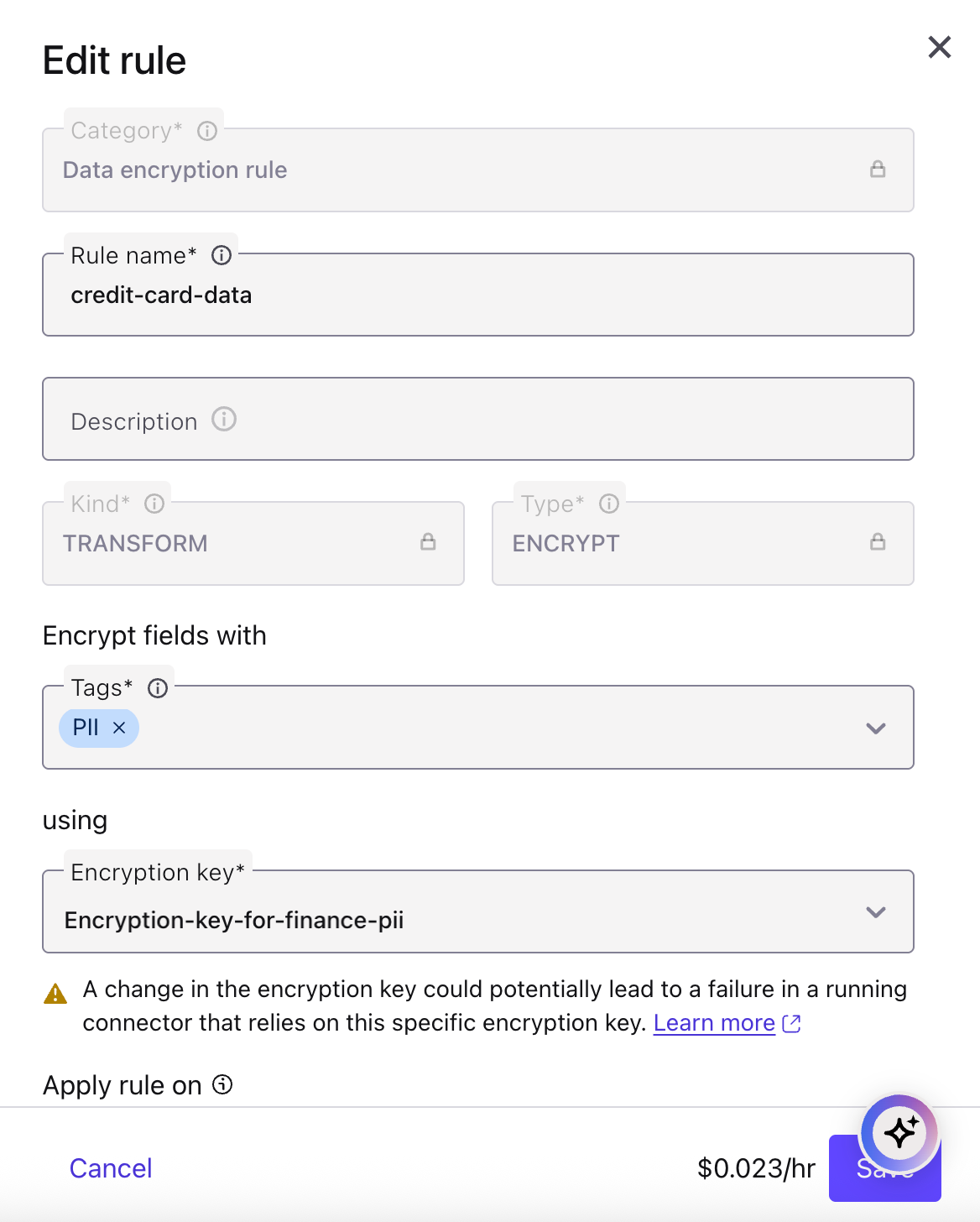Click the Tags info icon
Screen dimensions: 980x1222
[x=158, y=688]
